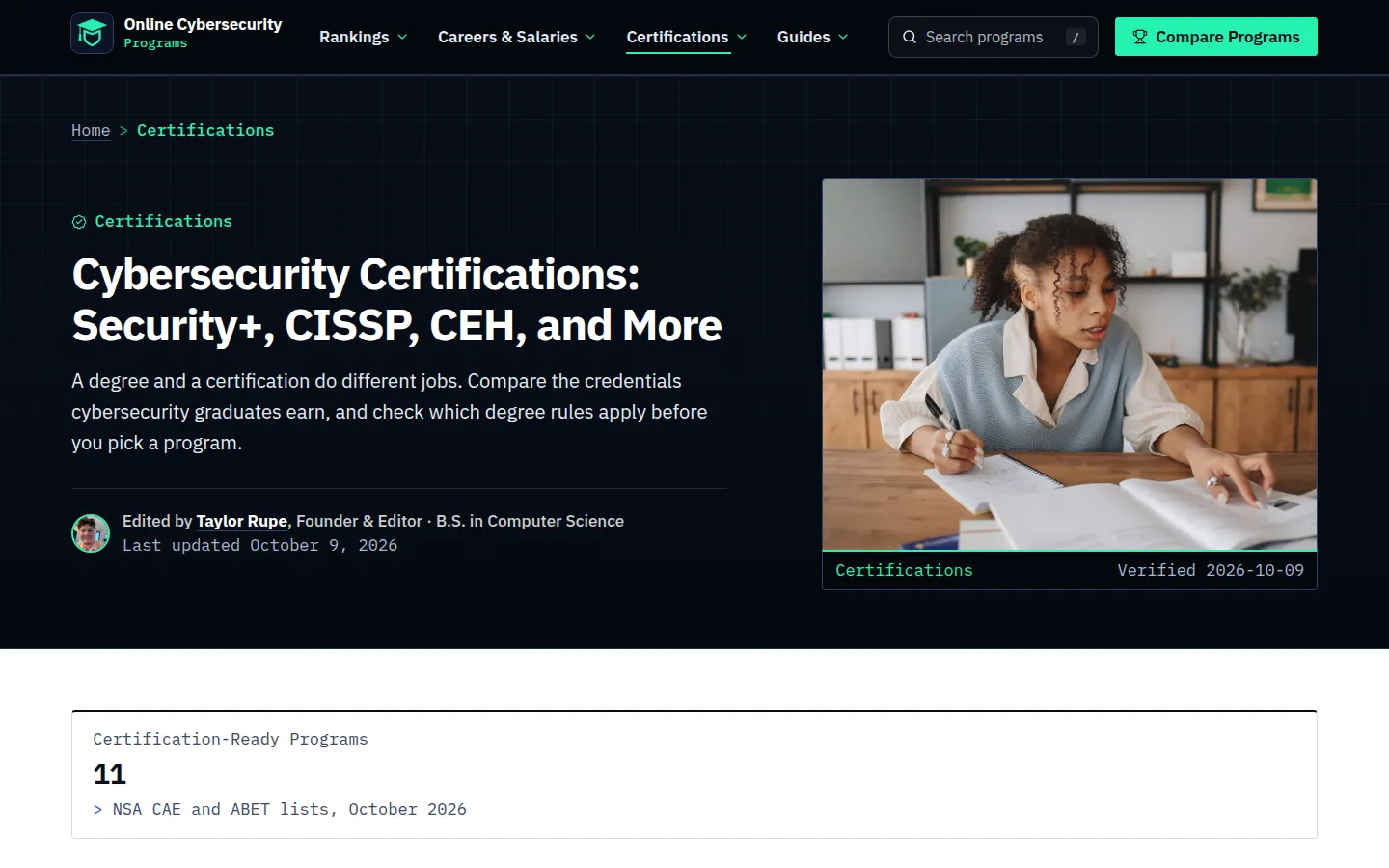1389x868 pixels.
Task: Click the number 11 stat value
Action: (x=110, y=774)
